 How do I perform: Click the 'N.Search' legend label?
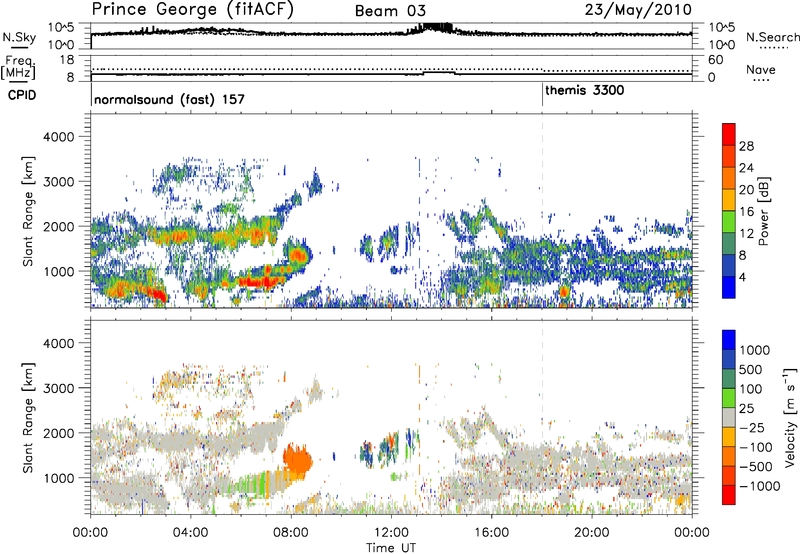coord(772,37)
